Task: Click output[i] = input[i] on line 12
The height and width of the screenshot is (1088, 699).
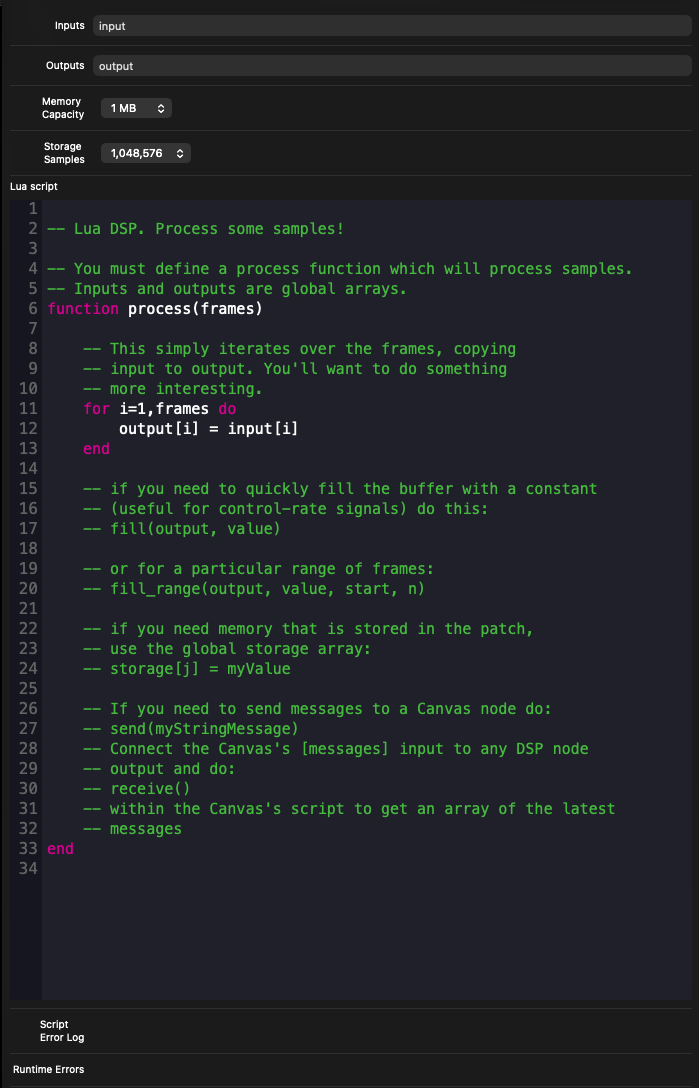Action: (x=208, y=428)
